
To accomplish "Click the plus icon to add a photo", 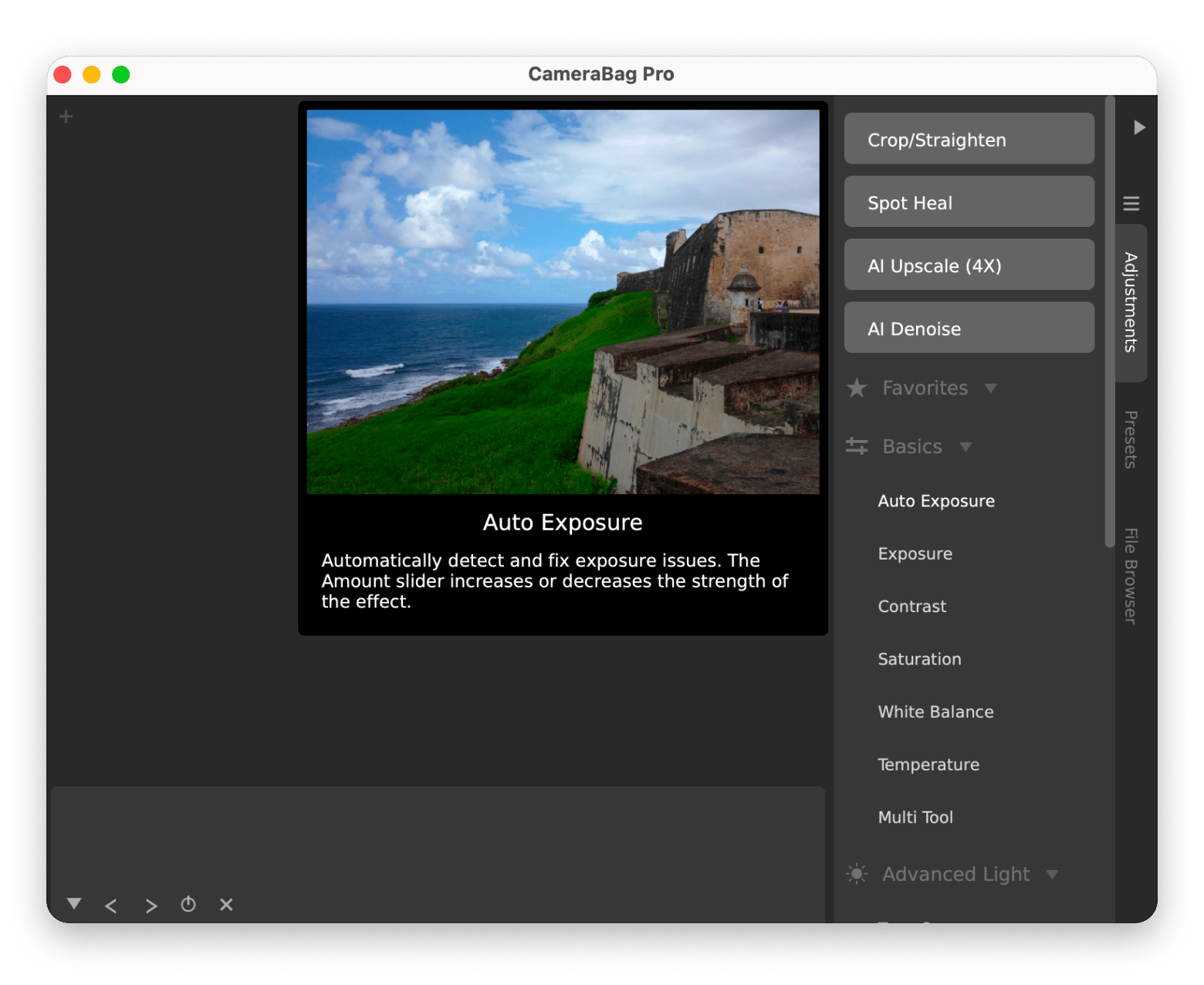I will [65, 116].
